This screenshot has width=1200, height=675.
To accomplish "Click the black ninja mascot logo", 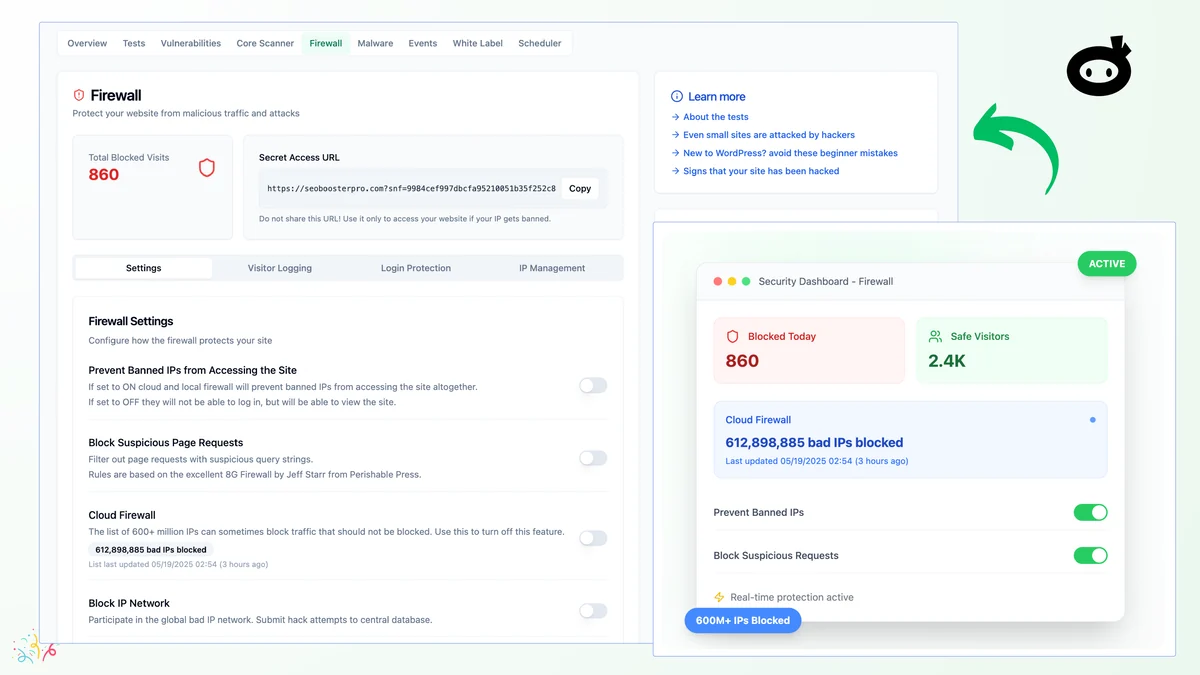I will pos(1097,68).
